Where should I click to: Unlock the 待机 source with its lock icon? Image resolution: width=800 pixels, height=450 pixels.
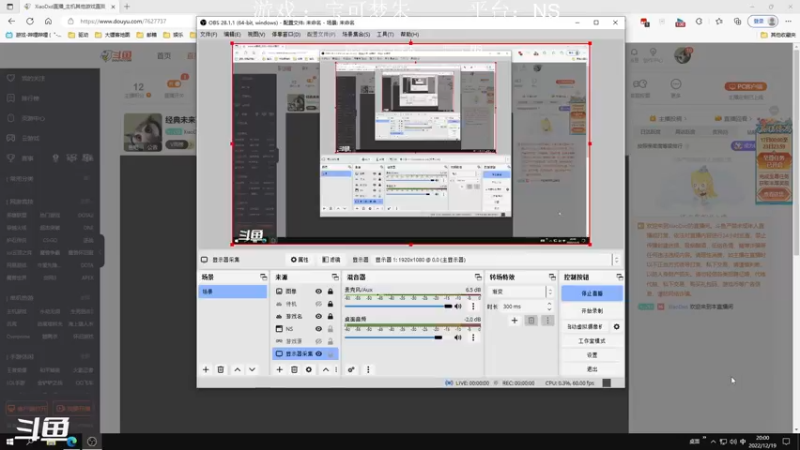(330, 304)
